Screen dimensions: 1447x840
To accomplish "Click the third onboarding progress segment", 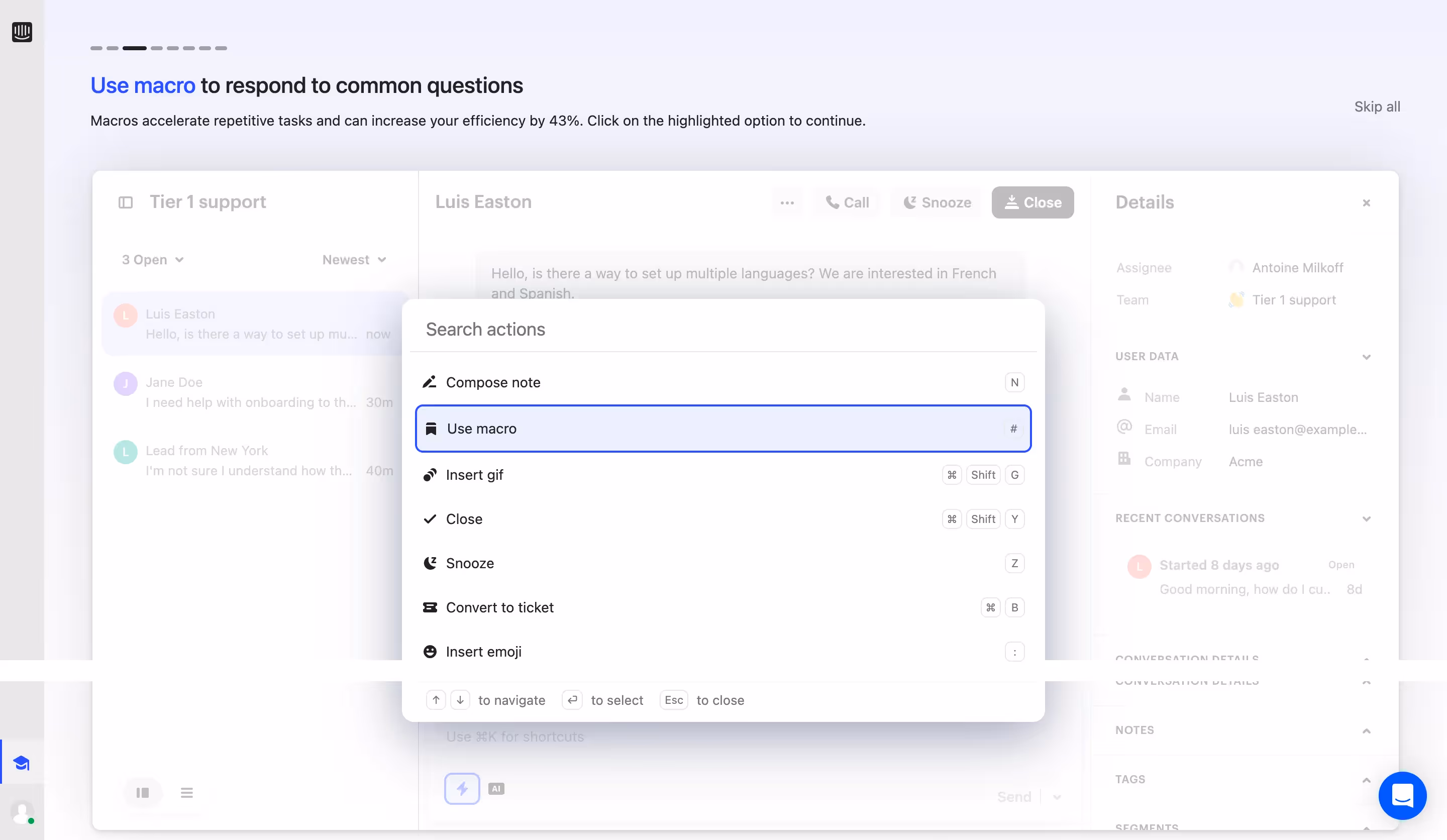I will pyautogui.click(x=134, y=48).
